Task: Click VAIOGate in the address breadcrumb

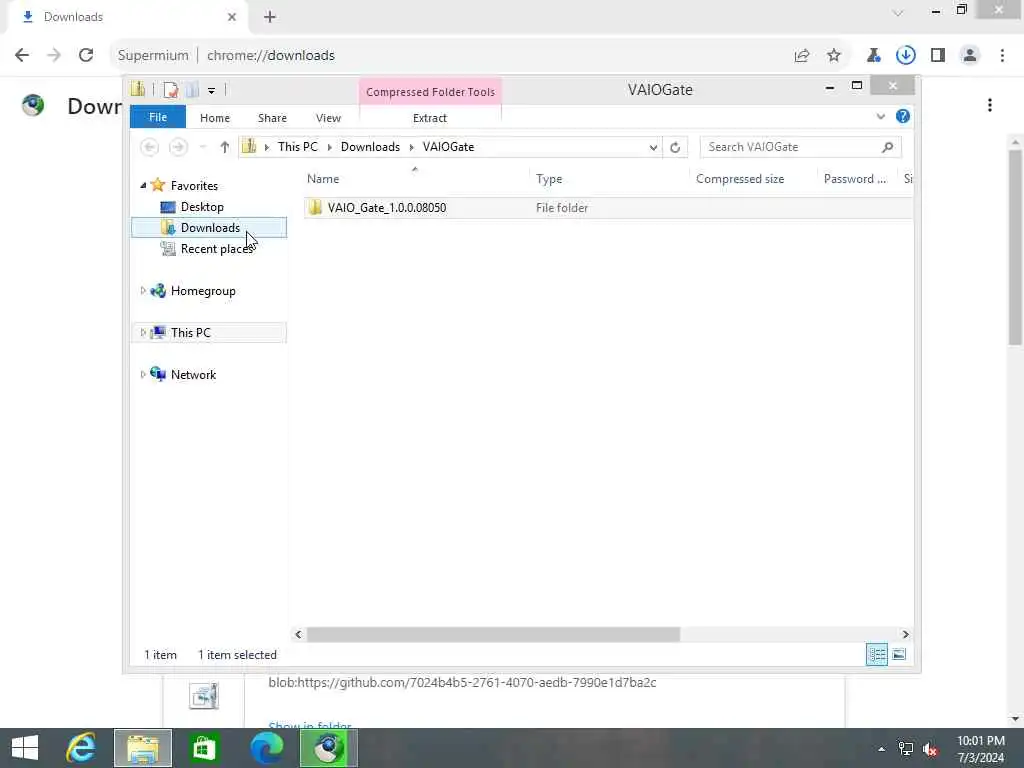Action: coord(448,147)
